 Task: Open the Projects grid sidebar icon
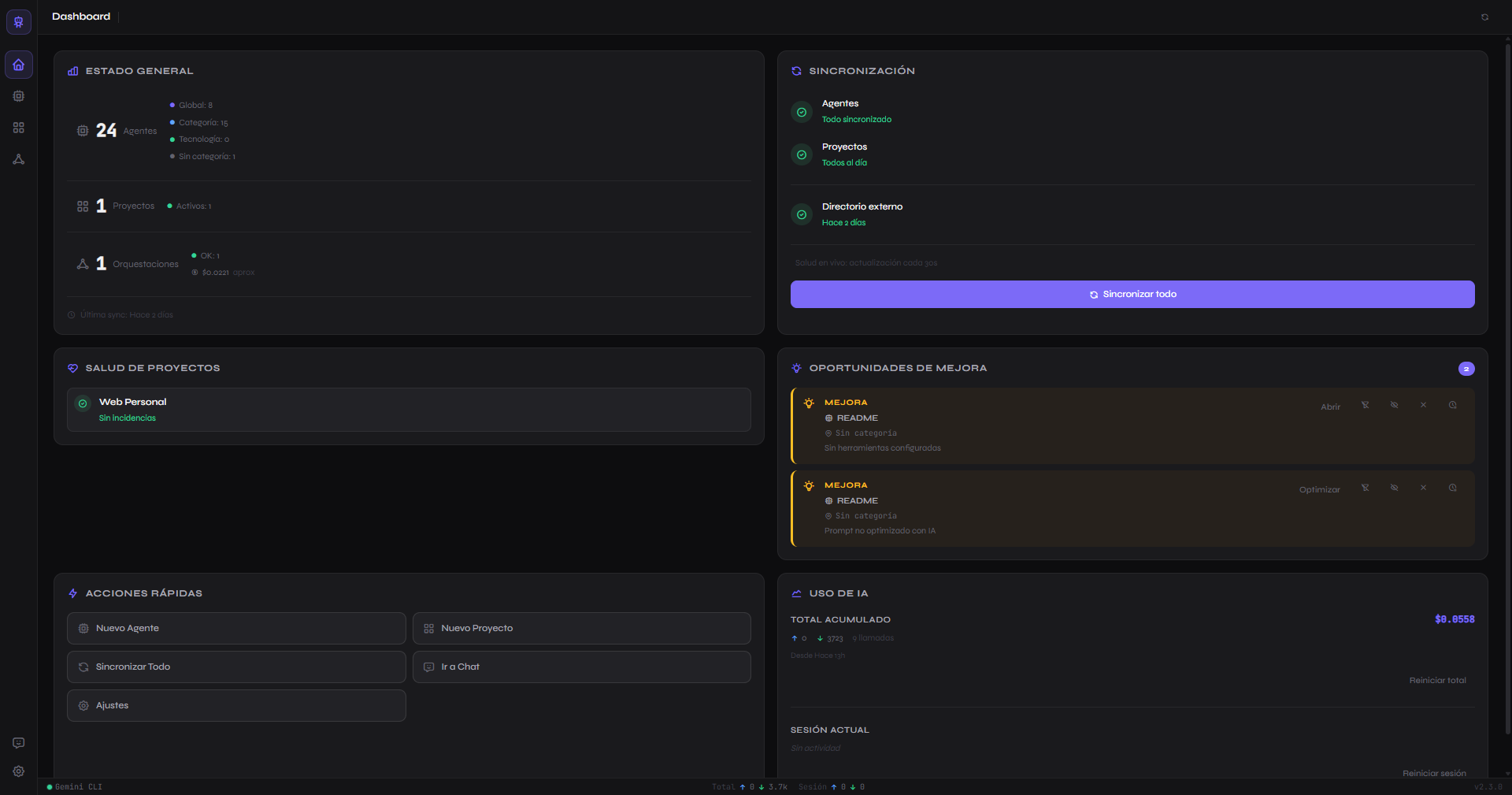click(x=19, y=128)
